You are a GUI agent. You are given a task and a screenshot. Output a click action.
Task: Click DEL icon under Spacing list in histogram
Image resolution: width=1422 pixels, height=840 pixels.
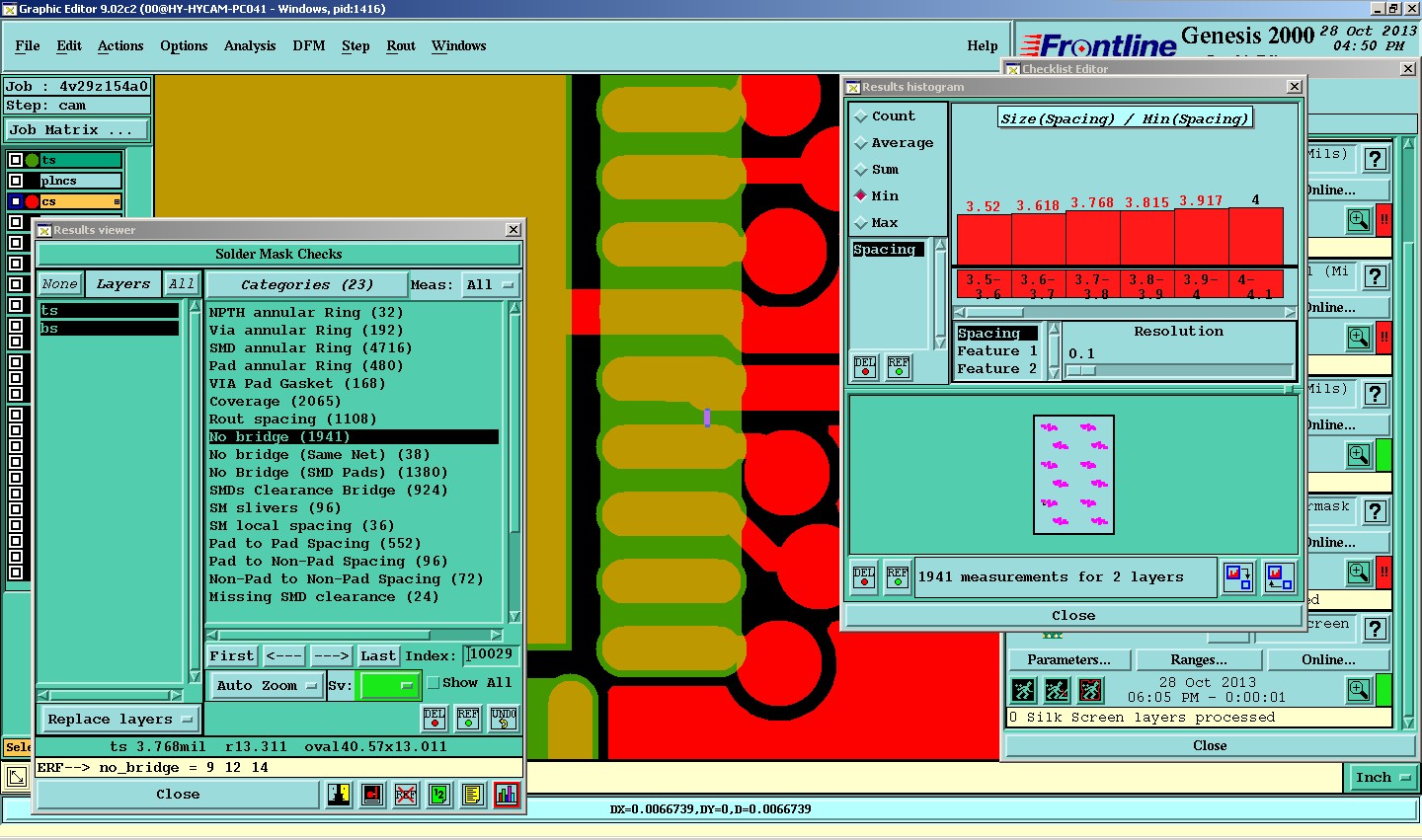click(x=865, y=367)
